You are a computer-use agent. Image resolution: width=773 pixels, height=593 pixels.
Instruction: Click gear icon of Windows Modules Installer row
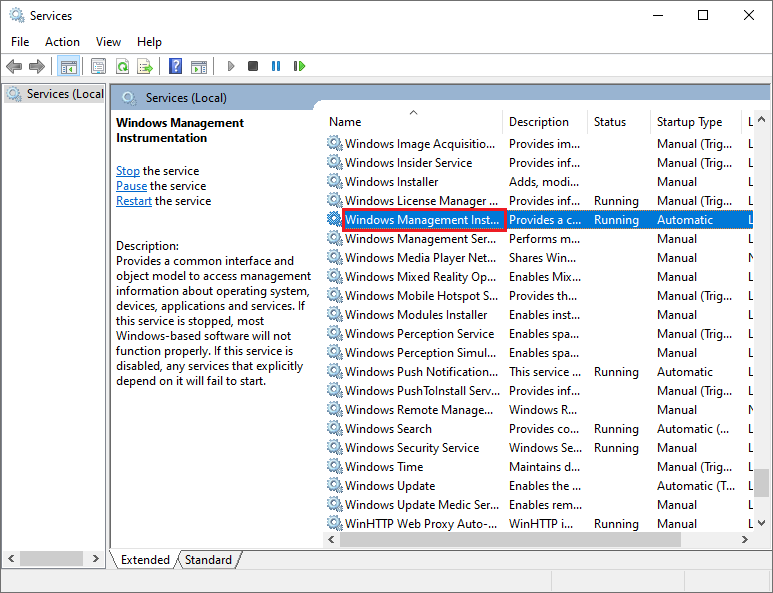point(335,314)
